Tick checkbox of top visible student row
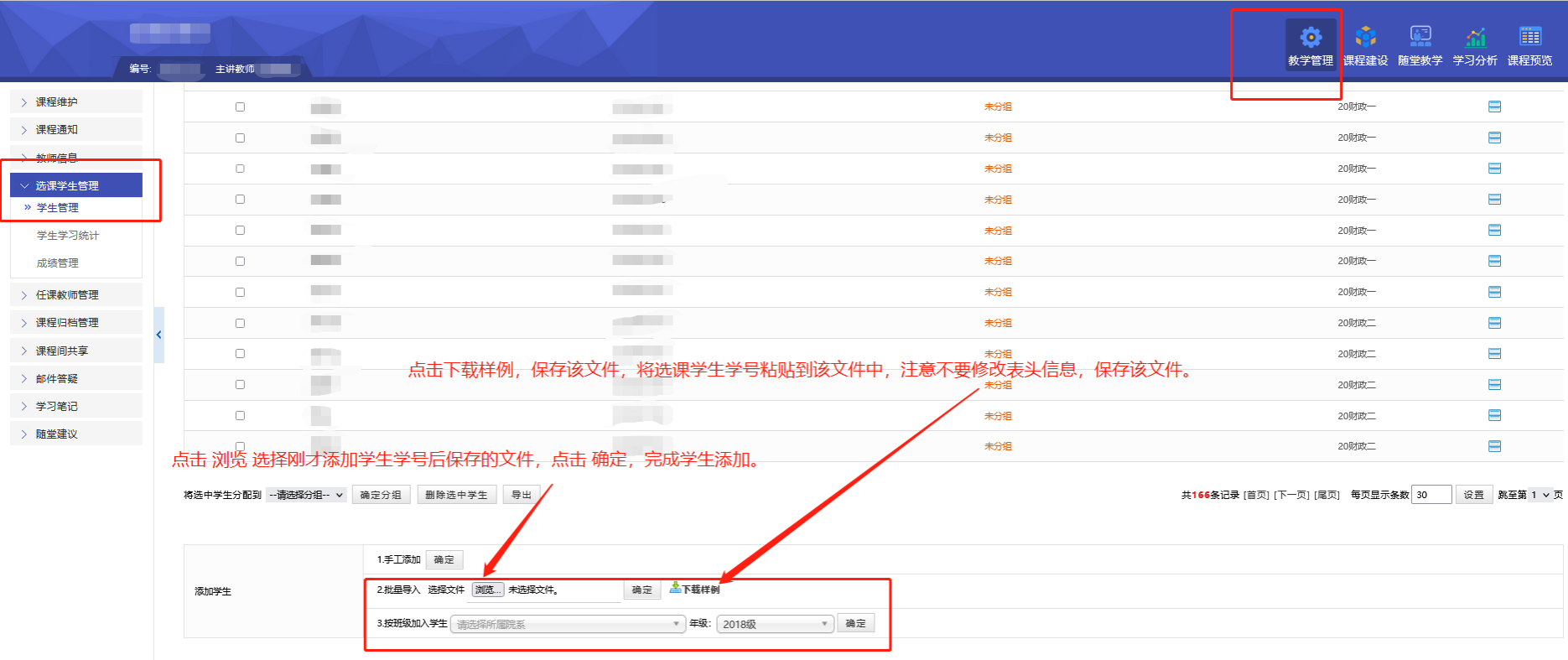Image resolution: width=1568 pixels, height=660 pixels. [x=240, y=107]
